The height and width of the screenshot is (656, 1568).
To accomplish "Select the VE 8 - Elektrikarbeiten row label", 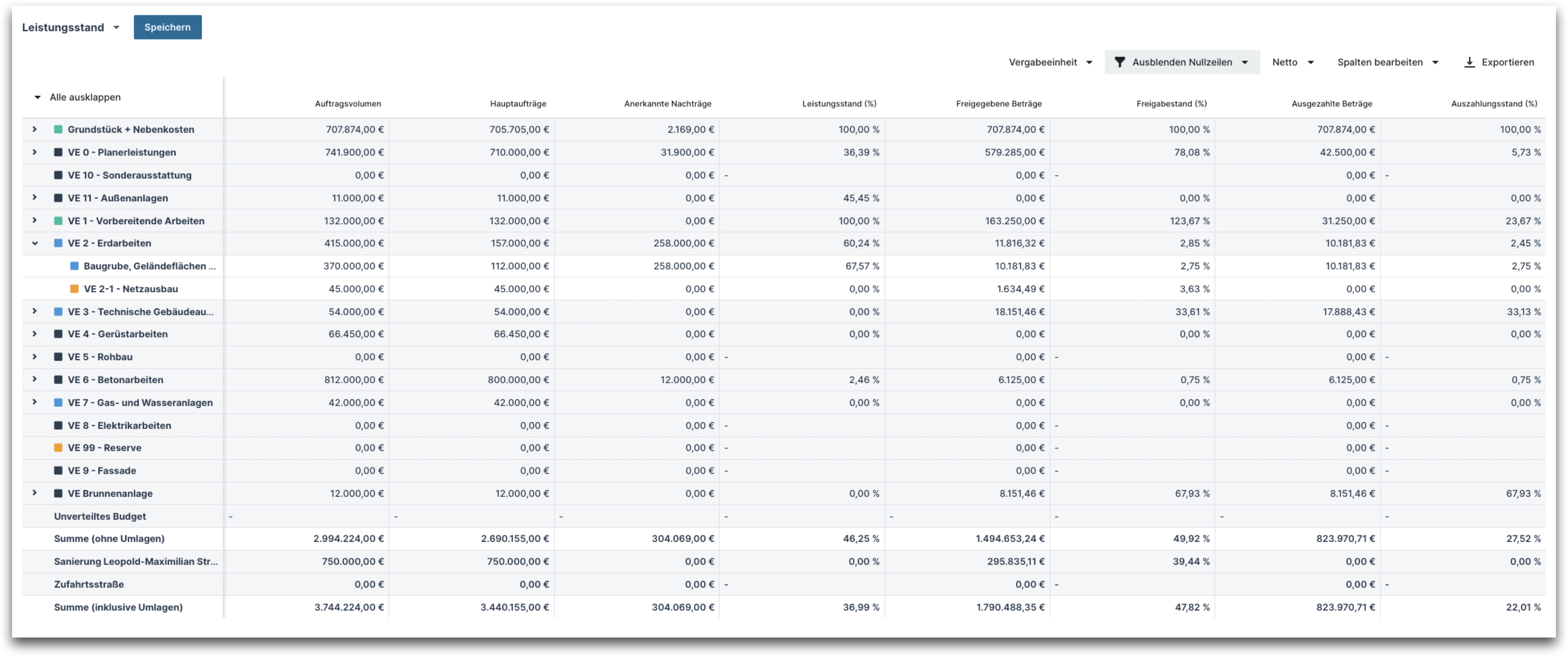I will coord(119,425).
